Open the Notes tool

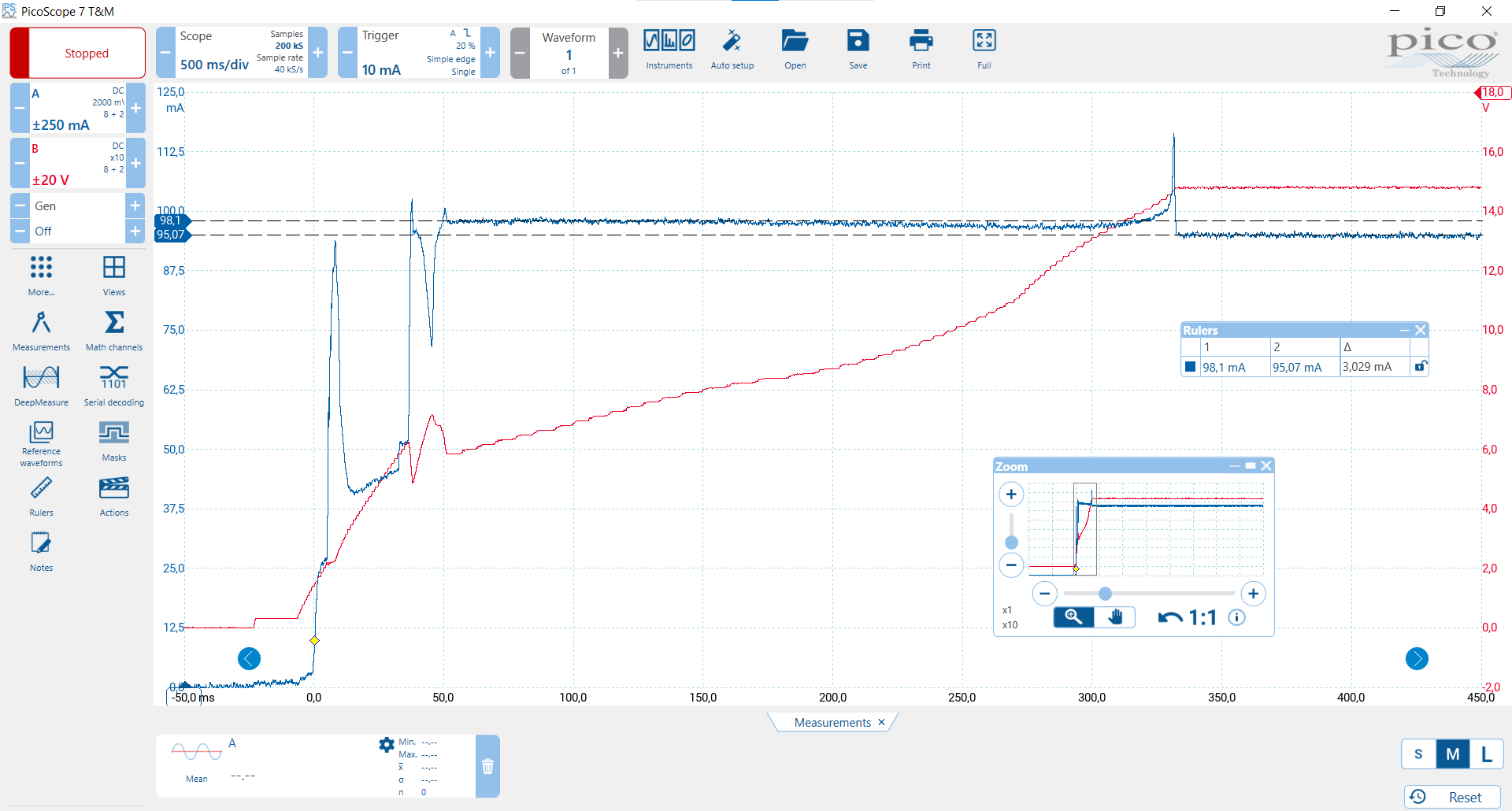(x=41, y=550)
